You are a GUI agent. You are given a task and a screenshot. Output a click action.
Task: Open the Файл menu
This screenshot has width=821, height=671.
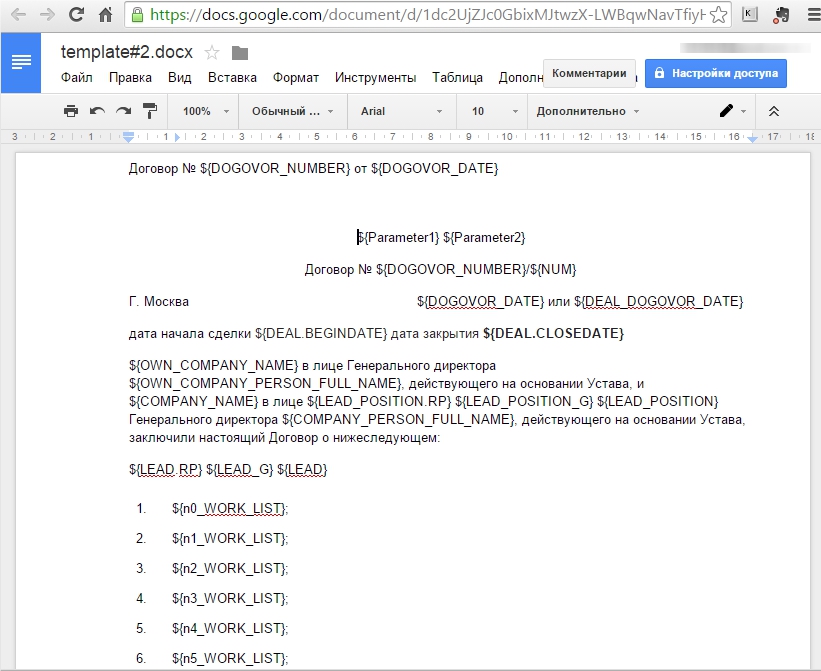coord(76,77)
